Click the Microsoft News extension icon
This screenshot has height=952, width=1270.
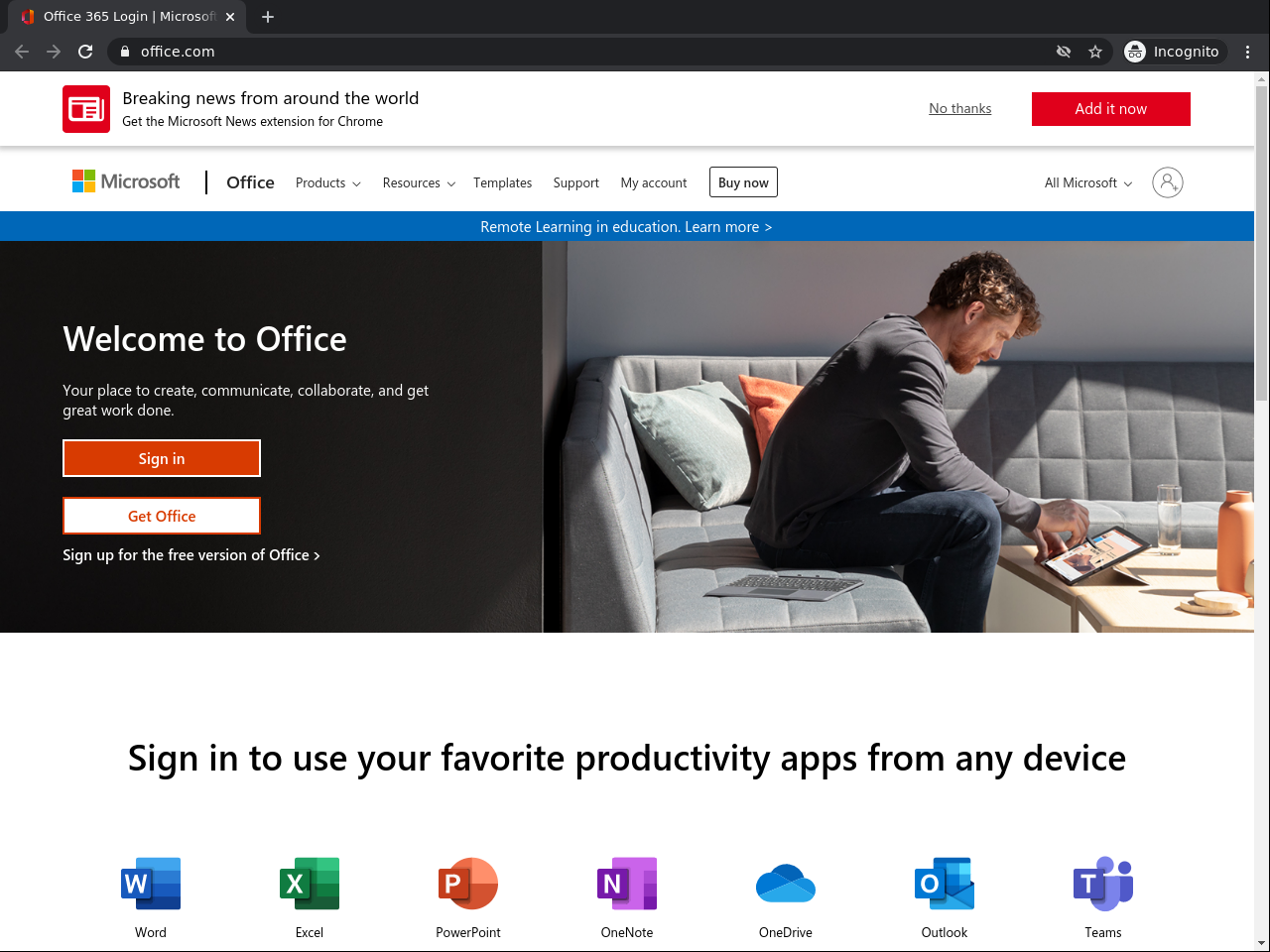86,109
